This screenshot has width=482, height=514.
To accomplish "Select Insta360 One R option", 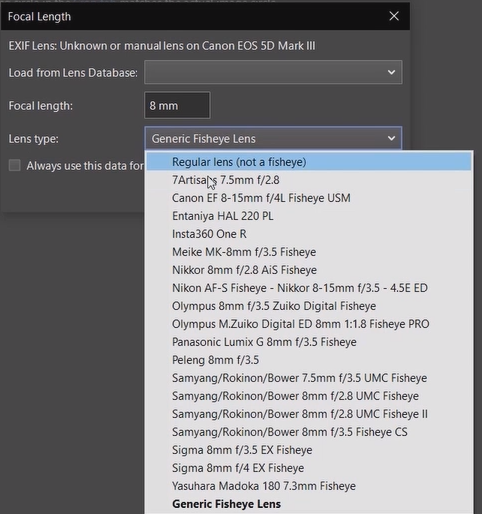I will coord(309,234).
